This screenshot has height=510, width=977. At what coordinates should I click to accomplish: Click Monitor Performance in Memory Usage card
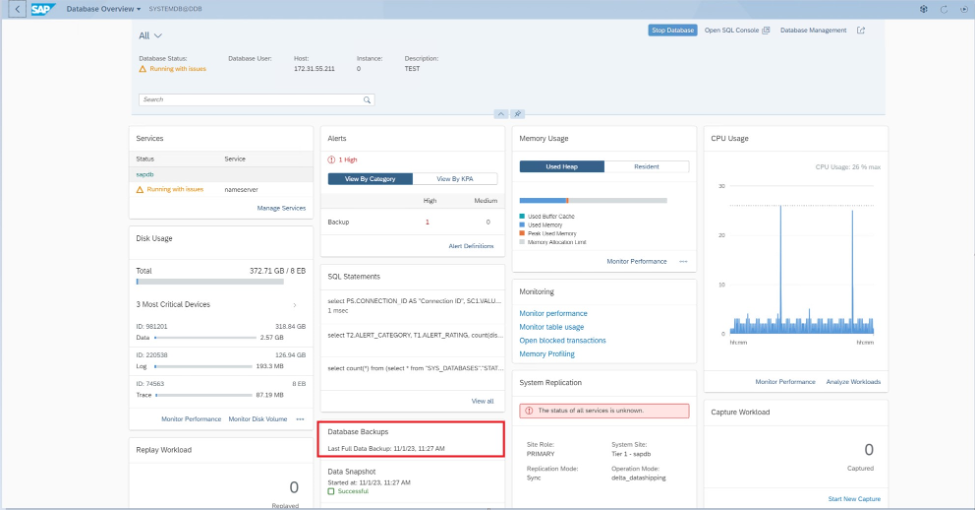pyautogui.click(x=636, y=262)
